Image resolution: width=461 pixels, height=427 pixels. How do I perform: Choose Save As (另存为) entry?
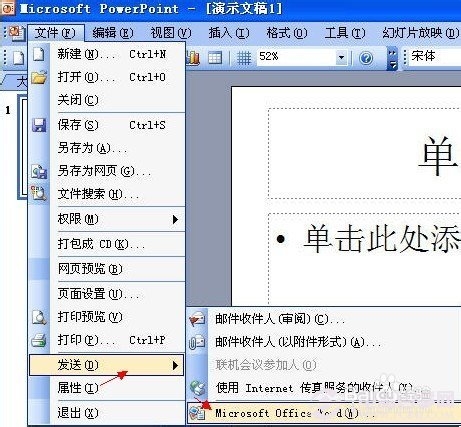pos(107,148)
